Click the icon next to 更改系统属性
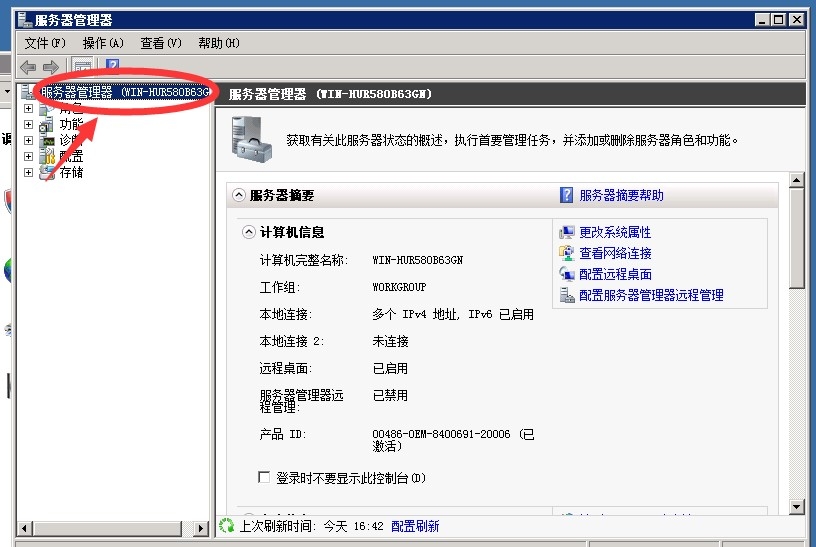 tap(567, 232)
